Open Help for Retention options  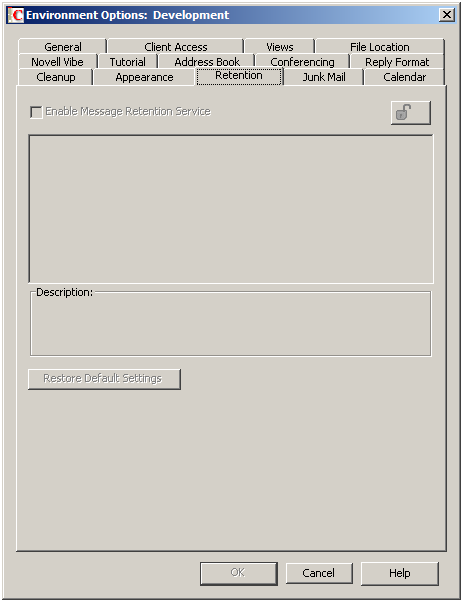(x=399, y=573)
